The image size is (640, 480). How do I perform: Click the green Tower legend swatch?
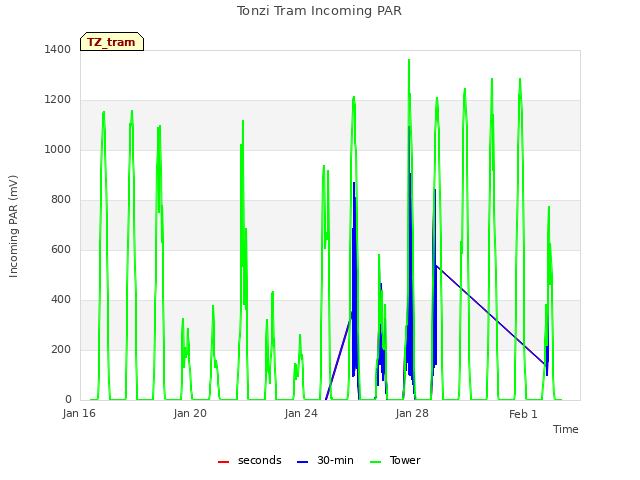tap(375, 462)
